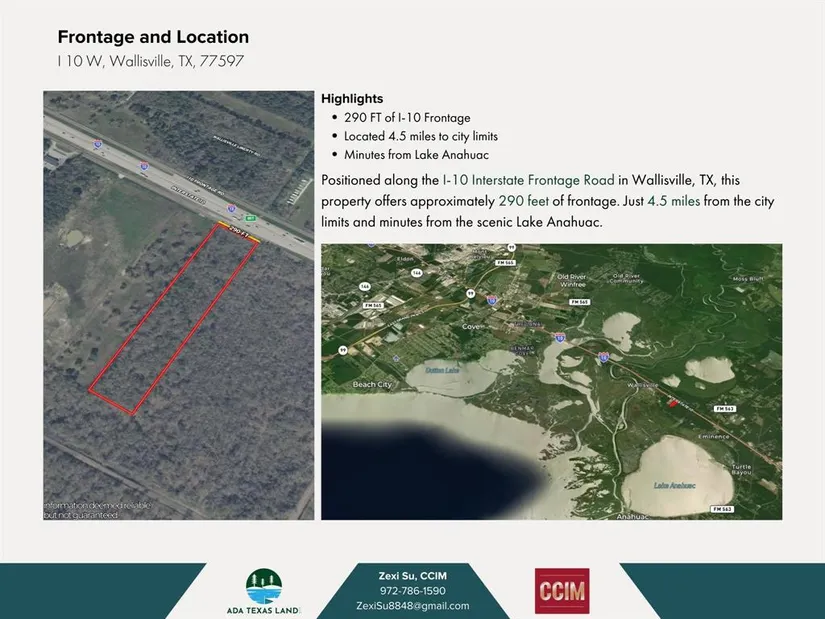825x619 pixels.
Task: Click the FM 563 badge beside Lake Anahuac
Action: point(723,509)
